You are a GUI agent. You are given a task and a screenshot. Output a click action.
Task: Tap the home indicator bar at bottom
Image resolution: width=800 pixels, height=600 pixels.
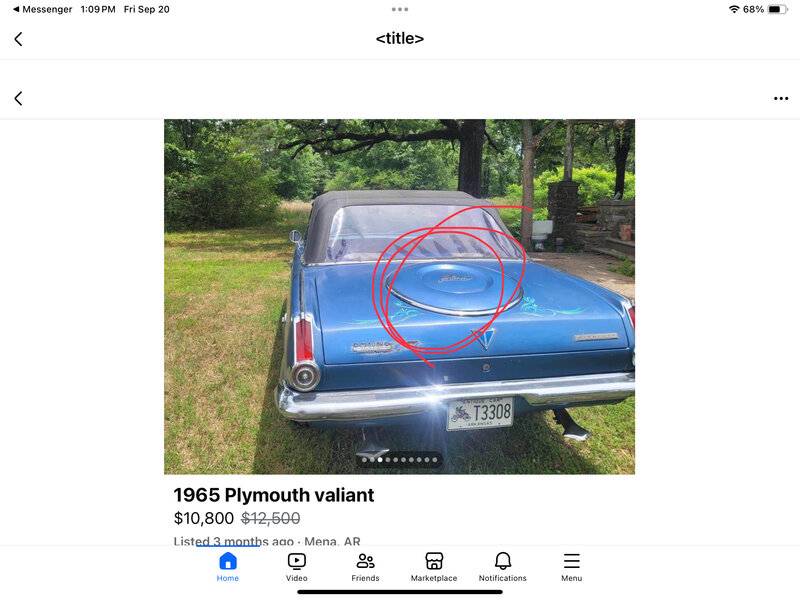click(x=400, y=592)
